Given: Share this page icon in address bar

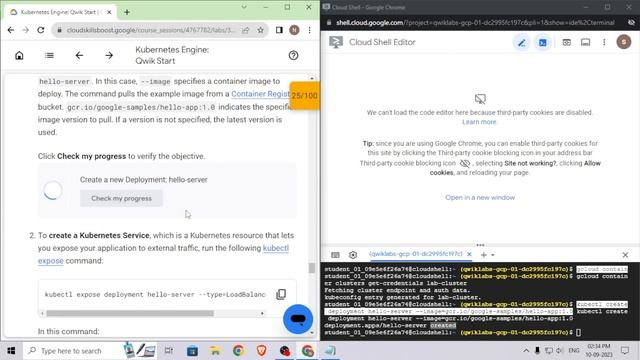Looking at the screenshot, I should (246, 30).
